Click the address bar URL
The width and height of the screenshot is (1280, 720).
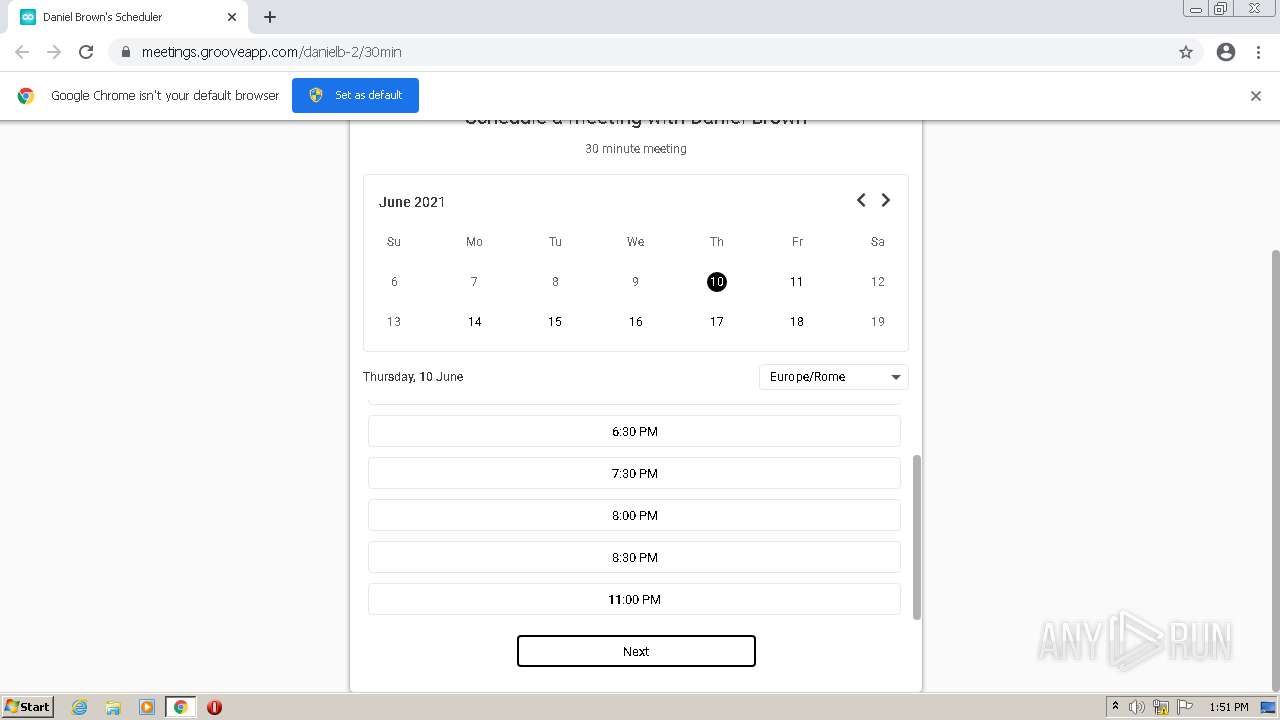272,52
